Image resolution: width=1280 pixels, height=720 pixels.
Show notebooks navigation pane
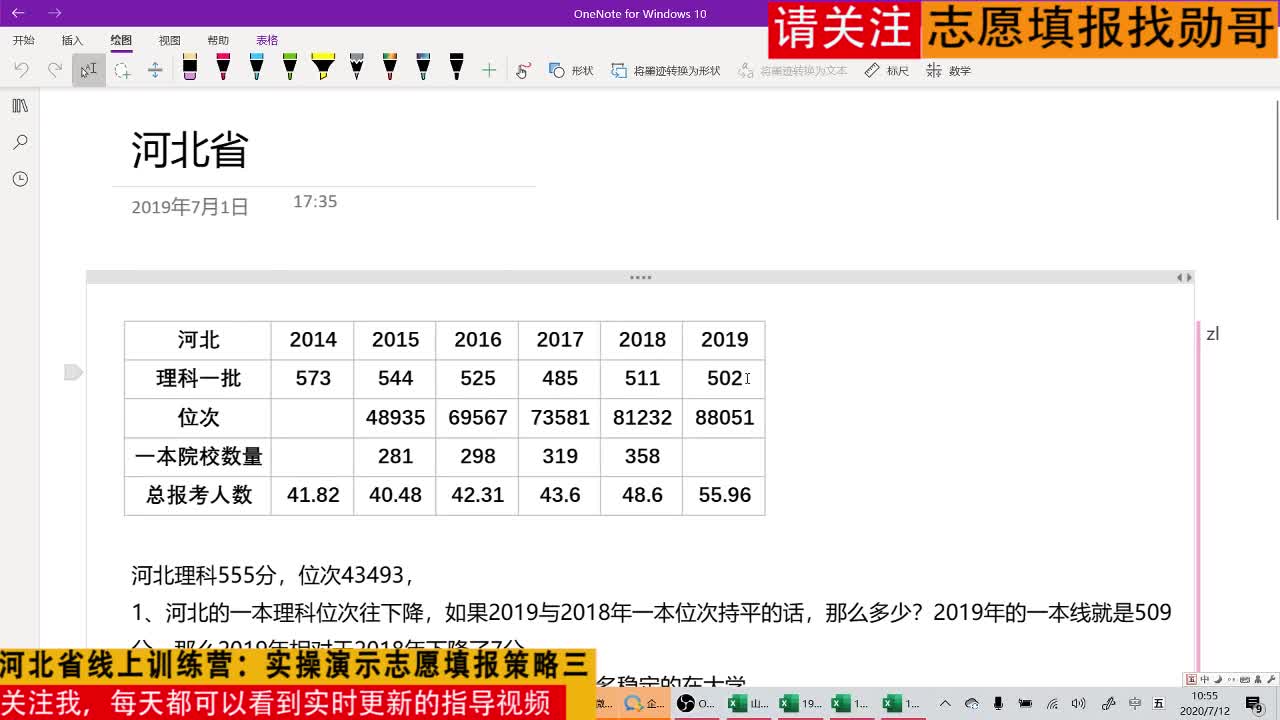(x=20, y=106)
